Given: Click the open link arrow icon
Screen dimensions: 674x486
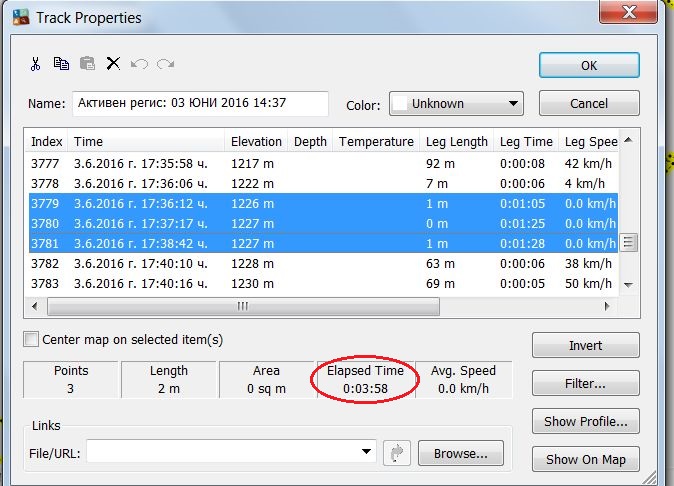Looking at the screenshot, I should [396, 453].
